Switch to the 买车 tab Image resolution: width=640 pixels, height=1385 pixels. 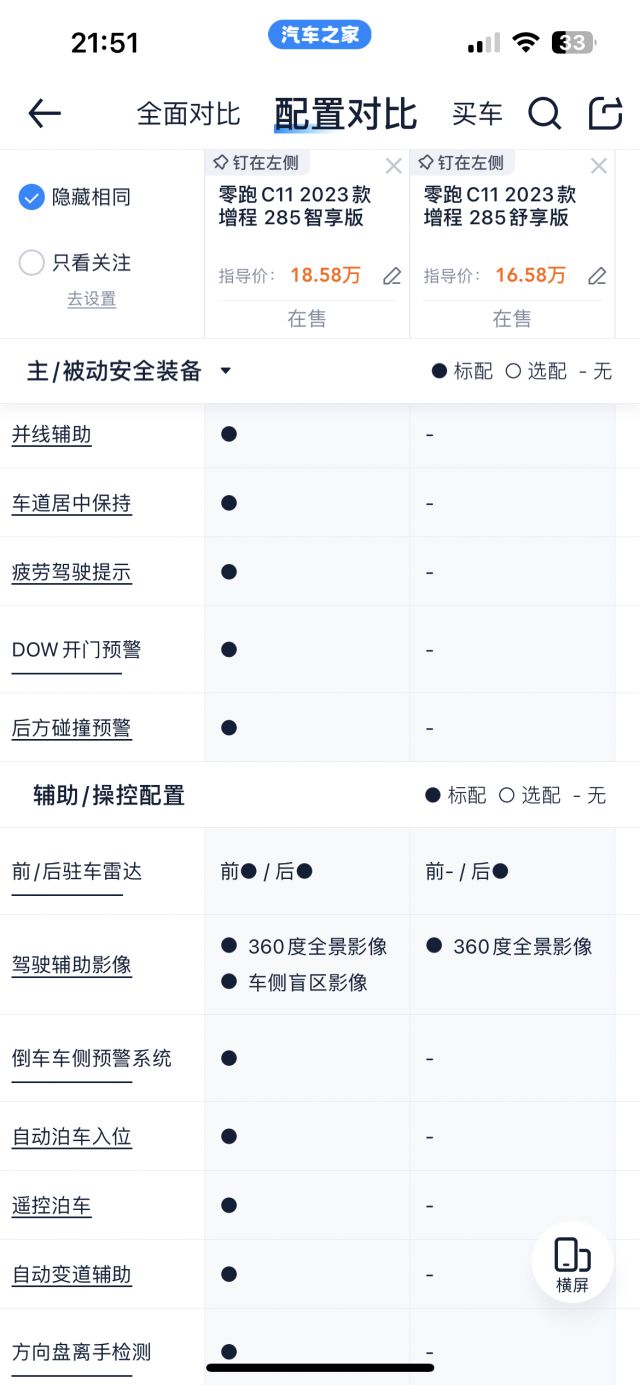click(x=478, y=113)
